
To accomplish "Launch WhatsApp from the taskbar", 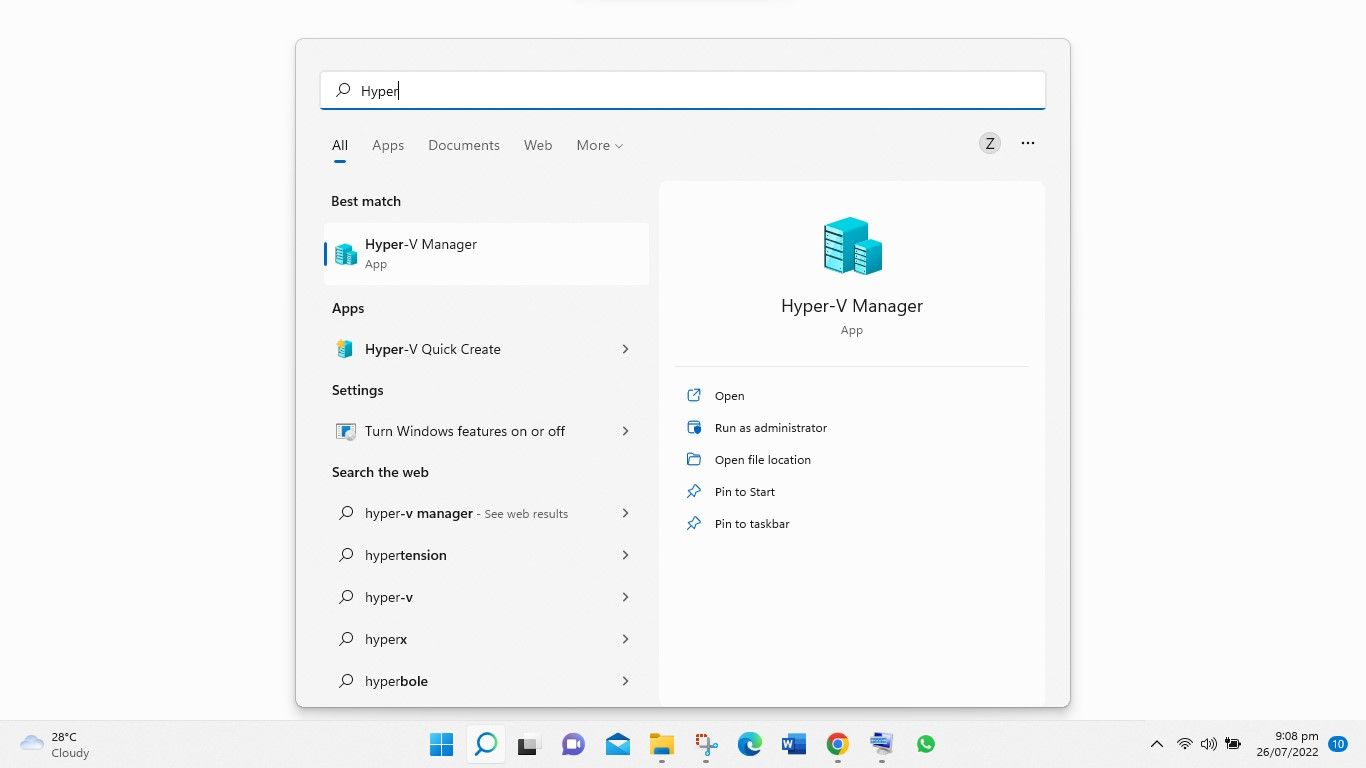I will (x=925, y=744).
